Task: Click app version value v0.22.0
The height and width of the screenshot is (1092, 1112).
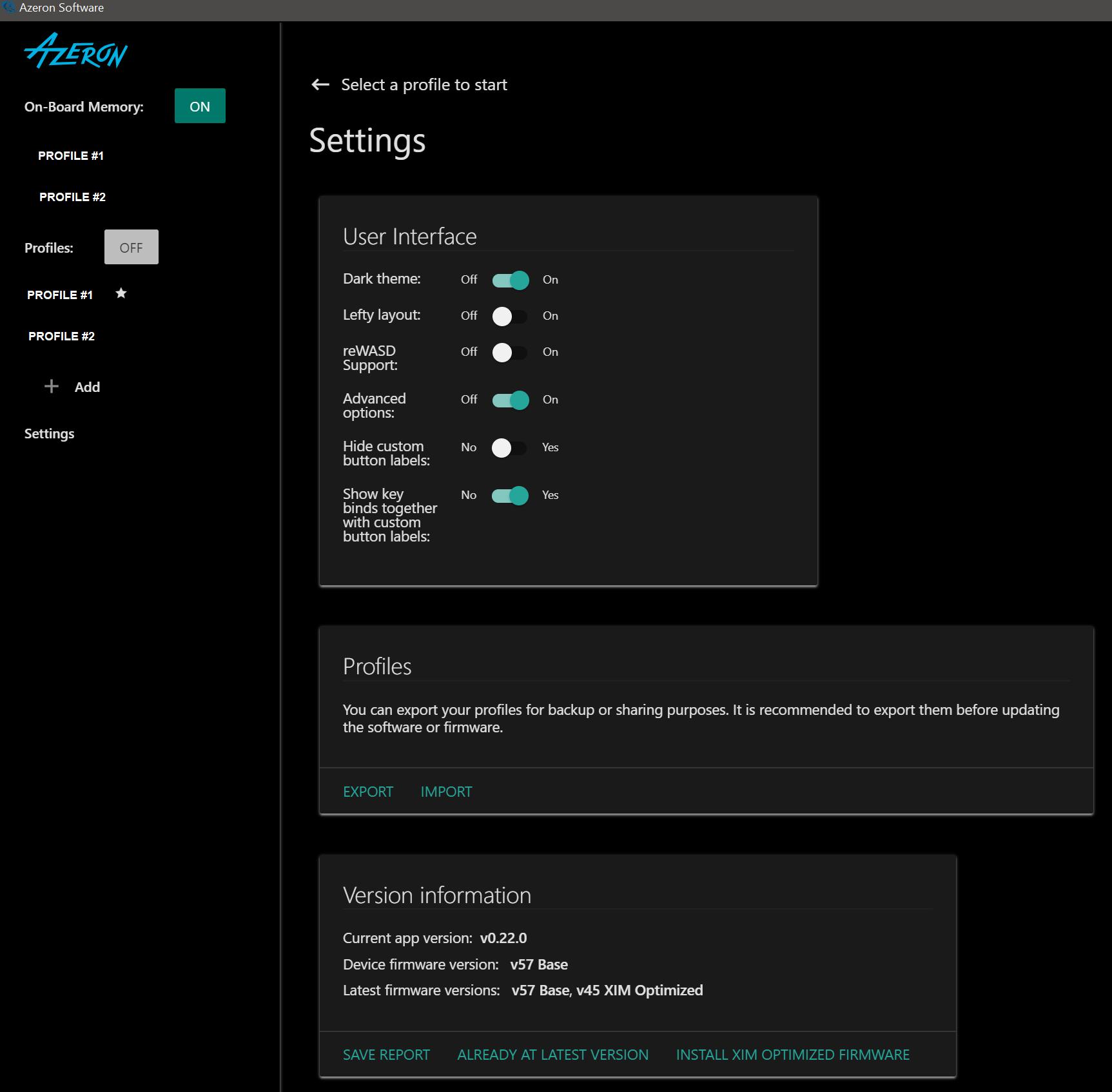Action: pos(503,938)
